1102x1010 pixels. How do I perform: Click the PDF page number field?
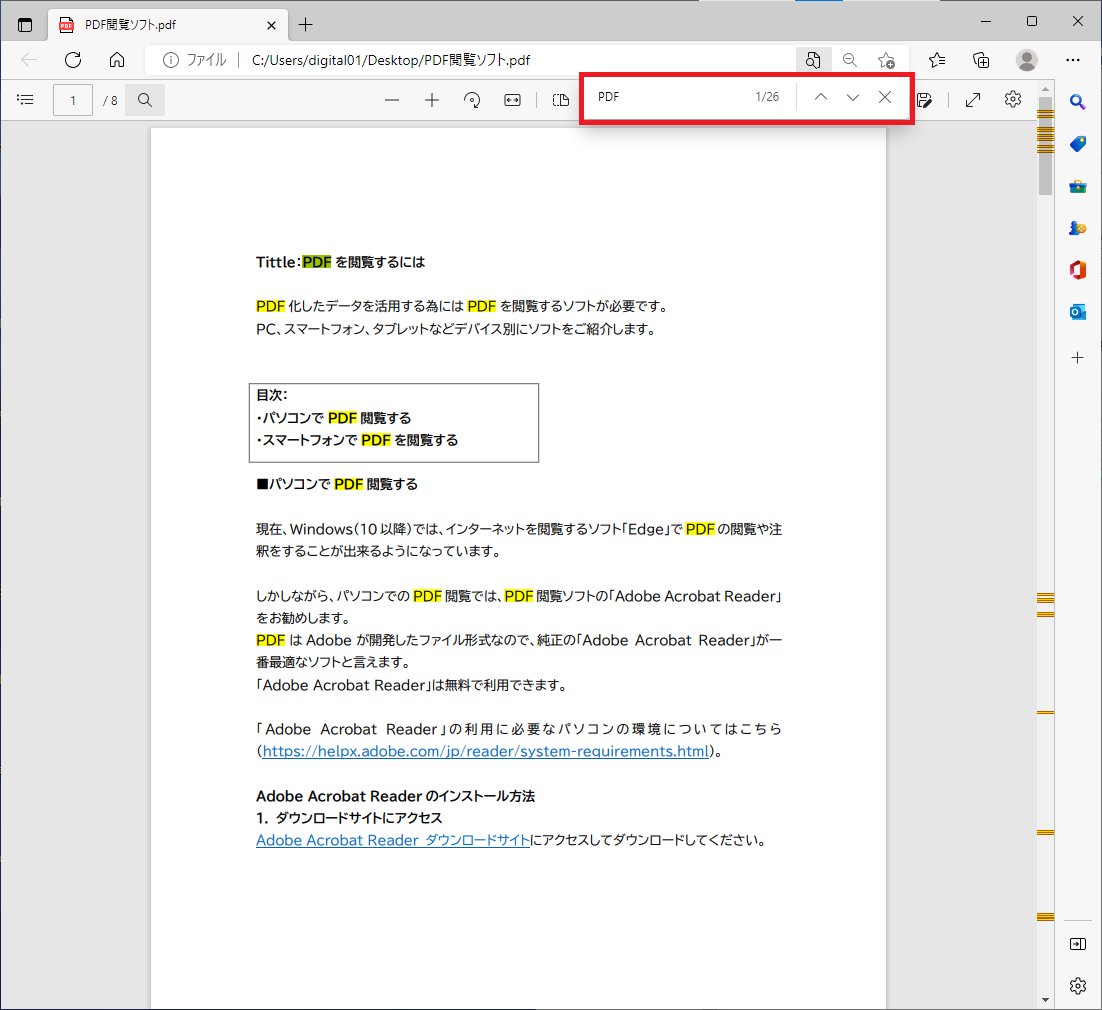(x=73, y=100)
